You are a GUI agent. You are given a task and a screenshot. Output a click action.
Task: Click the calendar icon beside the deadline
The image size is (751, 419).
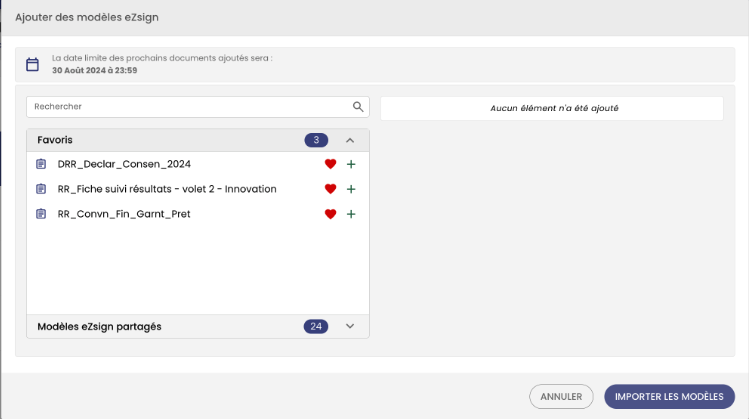pyautogui.click(x=33, y=64)
